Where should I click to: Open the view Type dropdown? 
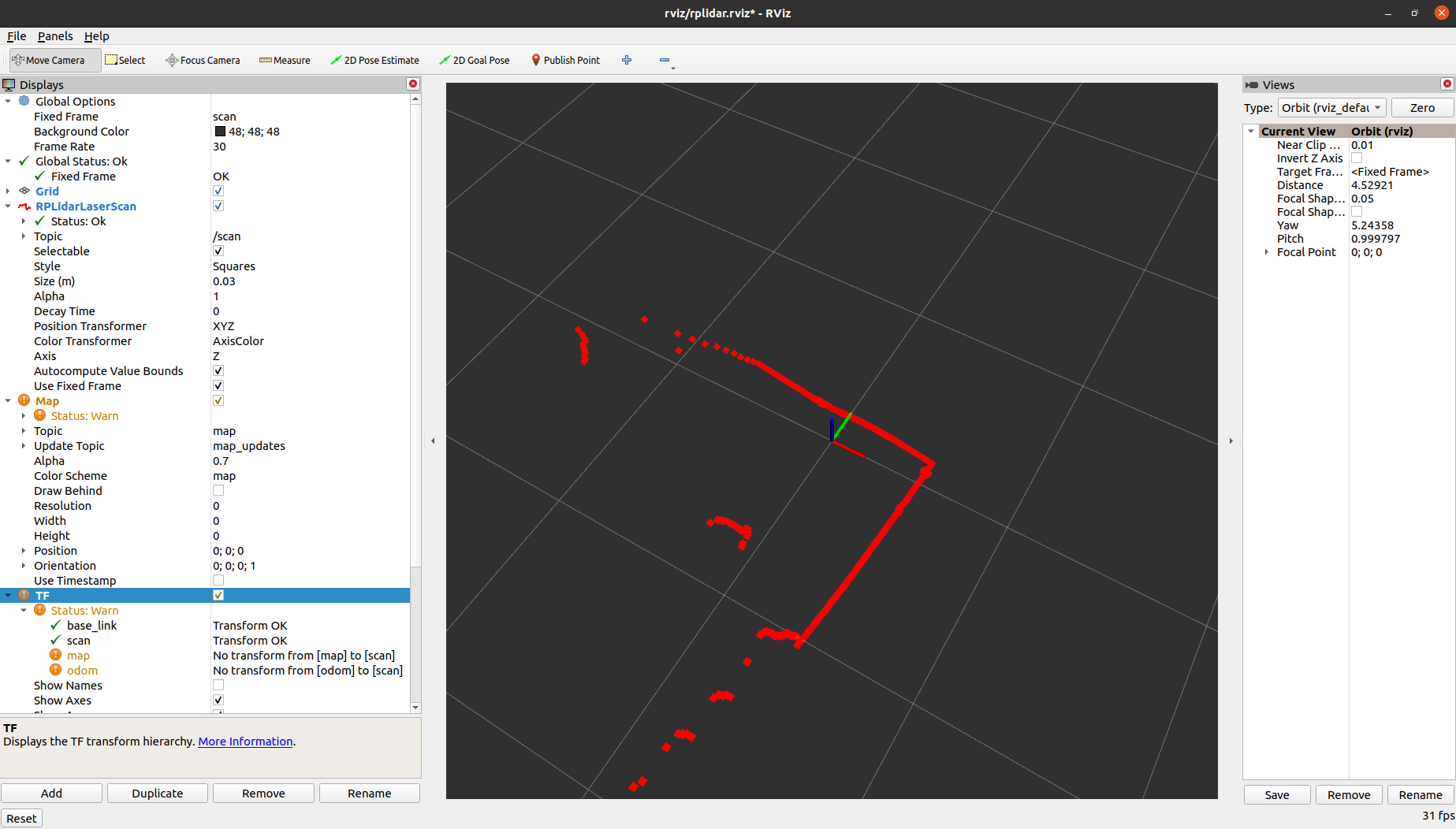coord(1331,107)
